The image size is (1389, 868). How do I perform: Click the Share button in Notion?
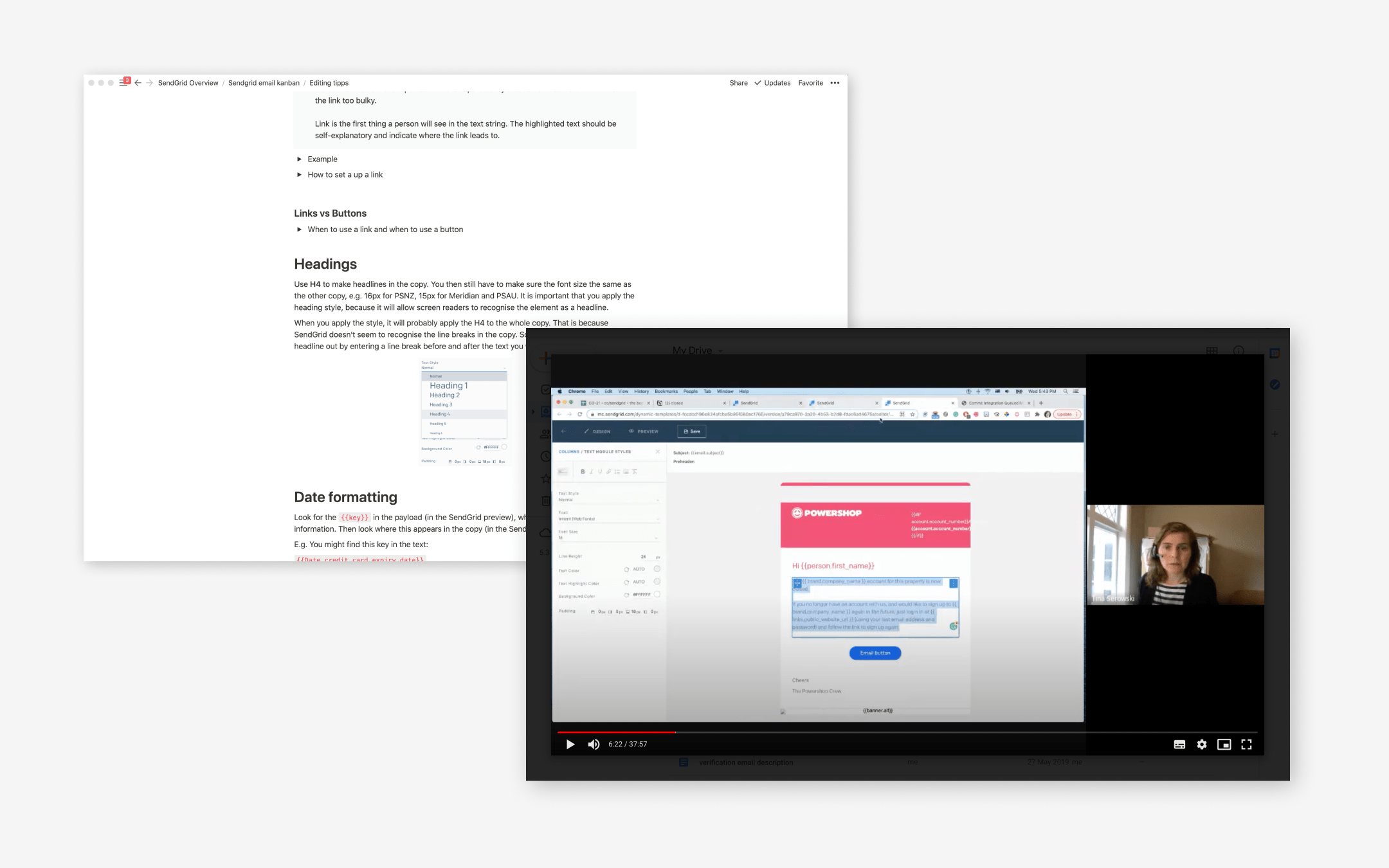coord(738,82)
